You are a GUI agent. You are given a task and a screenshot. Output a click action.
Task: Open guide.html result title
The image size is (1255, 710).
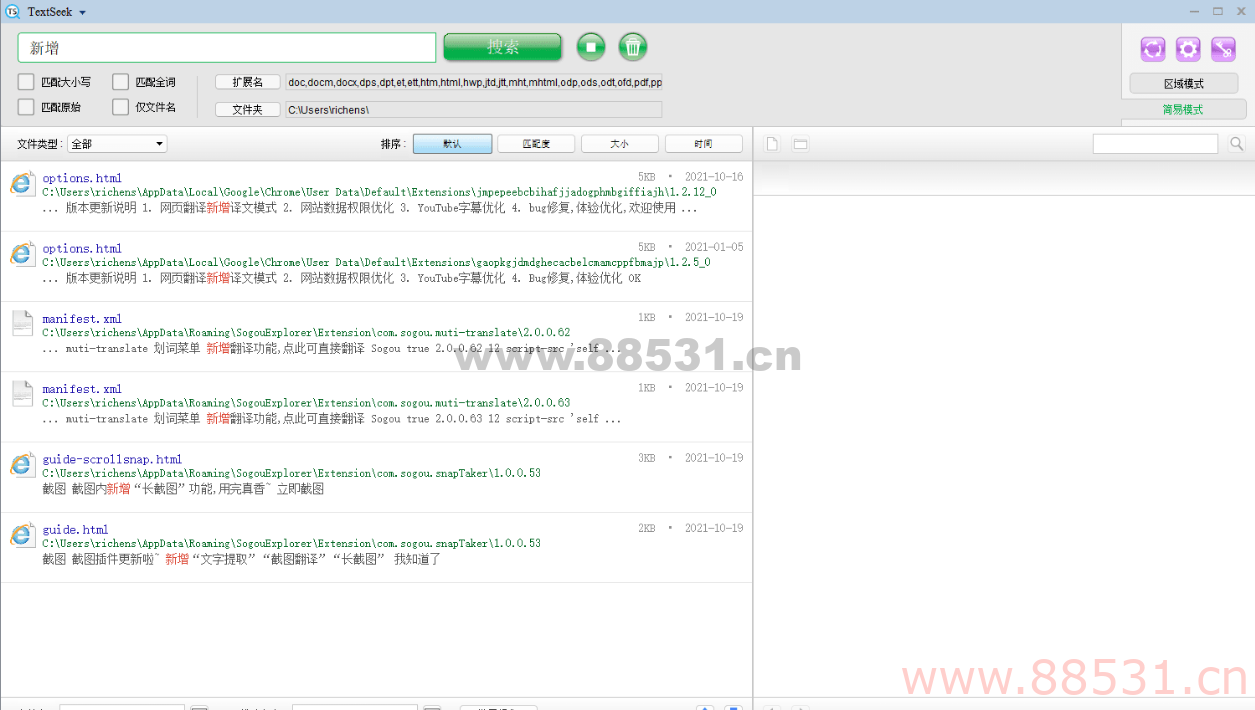[x=75, y=529]
